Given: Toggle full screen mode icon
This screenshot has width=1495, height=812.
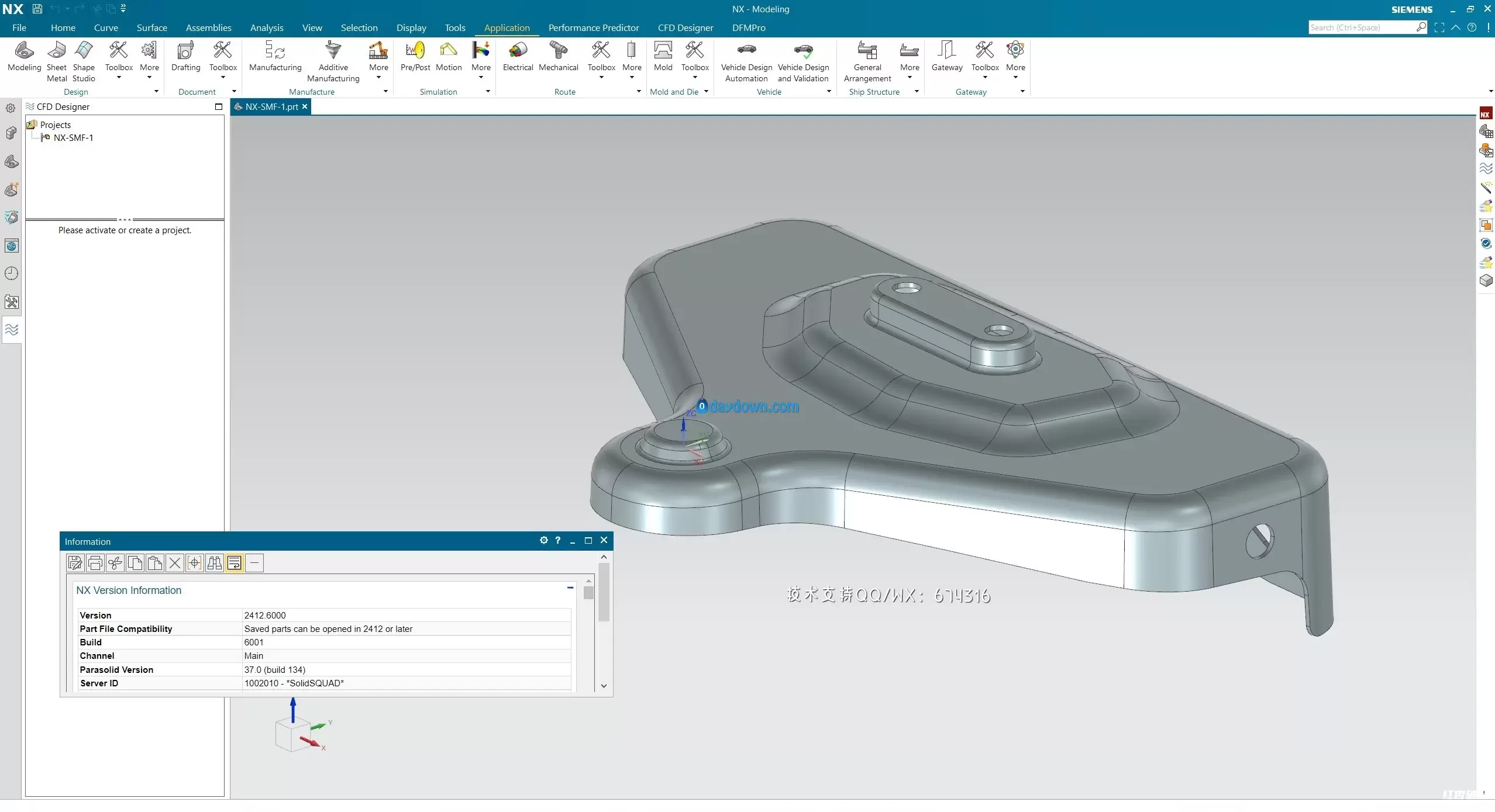Looking at the screenshot, I should (x=1439, y=27).
